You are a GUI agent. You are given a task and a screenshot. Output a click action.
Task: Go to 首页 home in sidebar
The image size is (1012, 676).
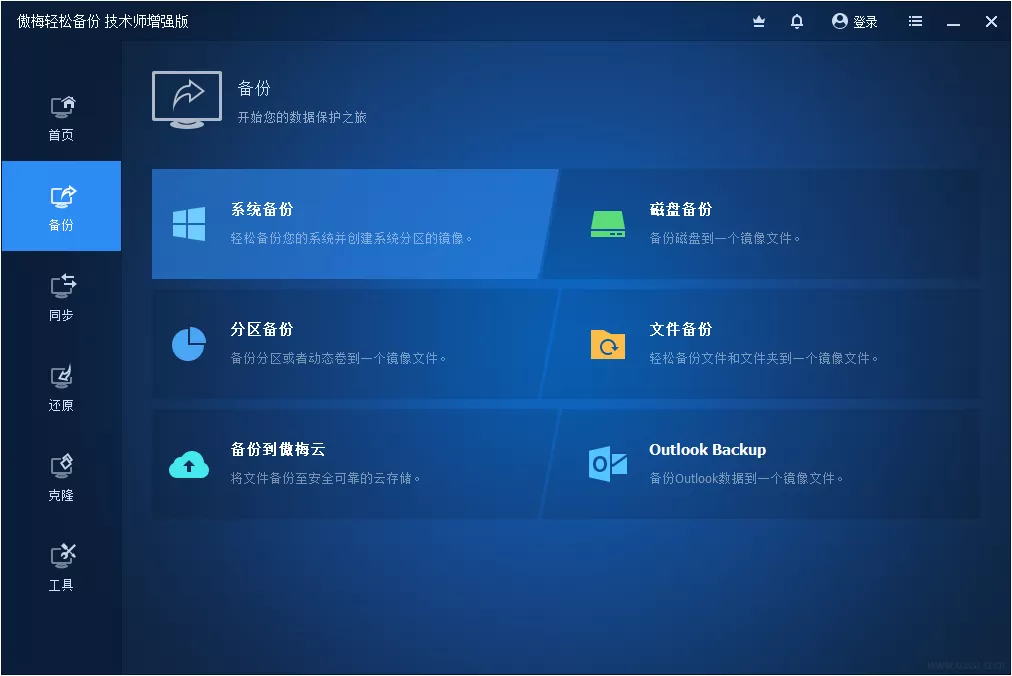[61, 117]
